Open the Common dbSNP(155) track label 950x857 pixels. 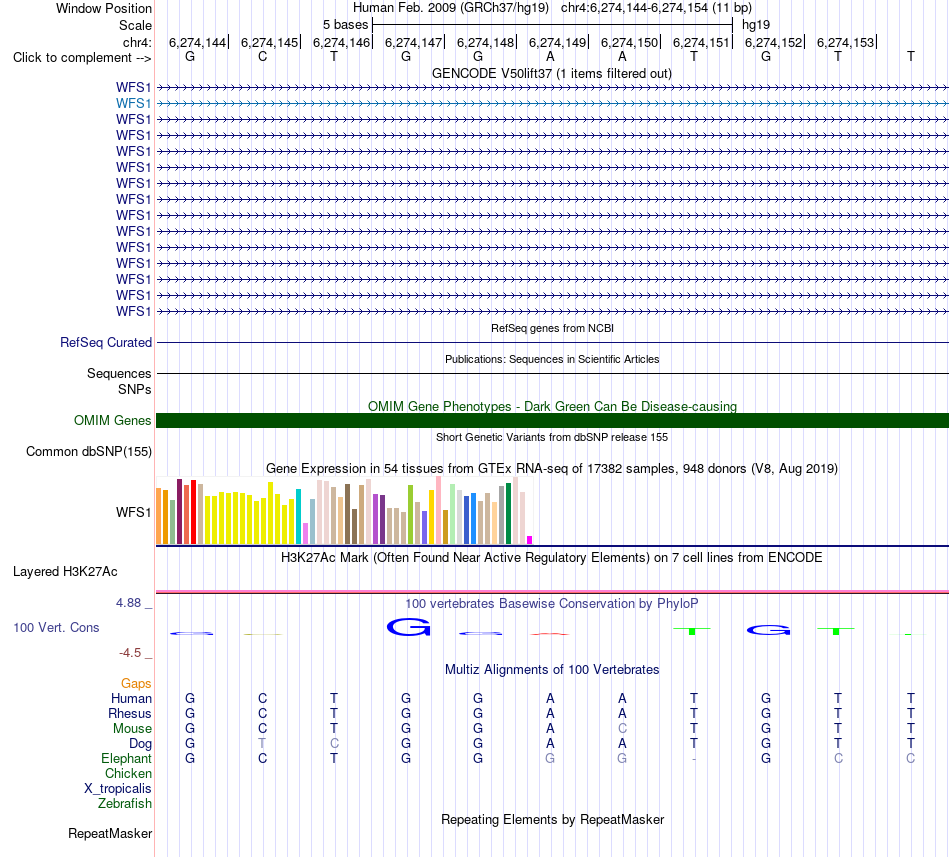tap(89, 451)
